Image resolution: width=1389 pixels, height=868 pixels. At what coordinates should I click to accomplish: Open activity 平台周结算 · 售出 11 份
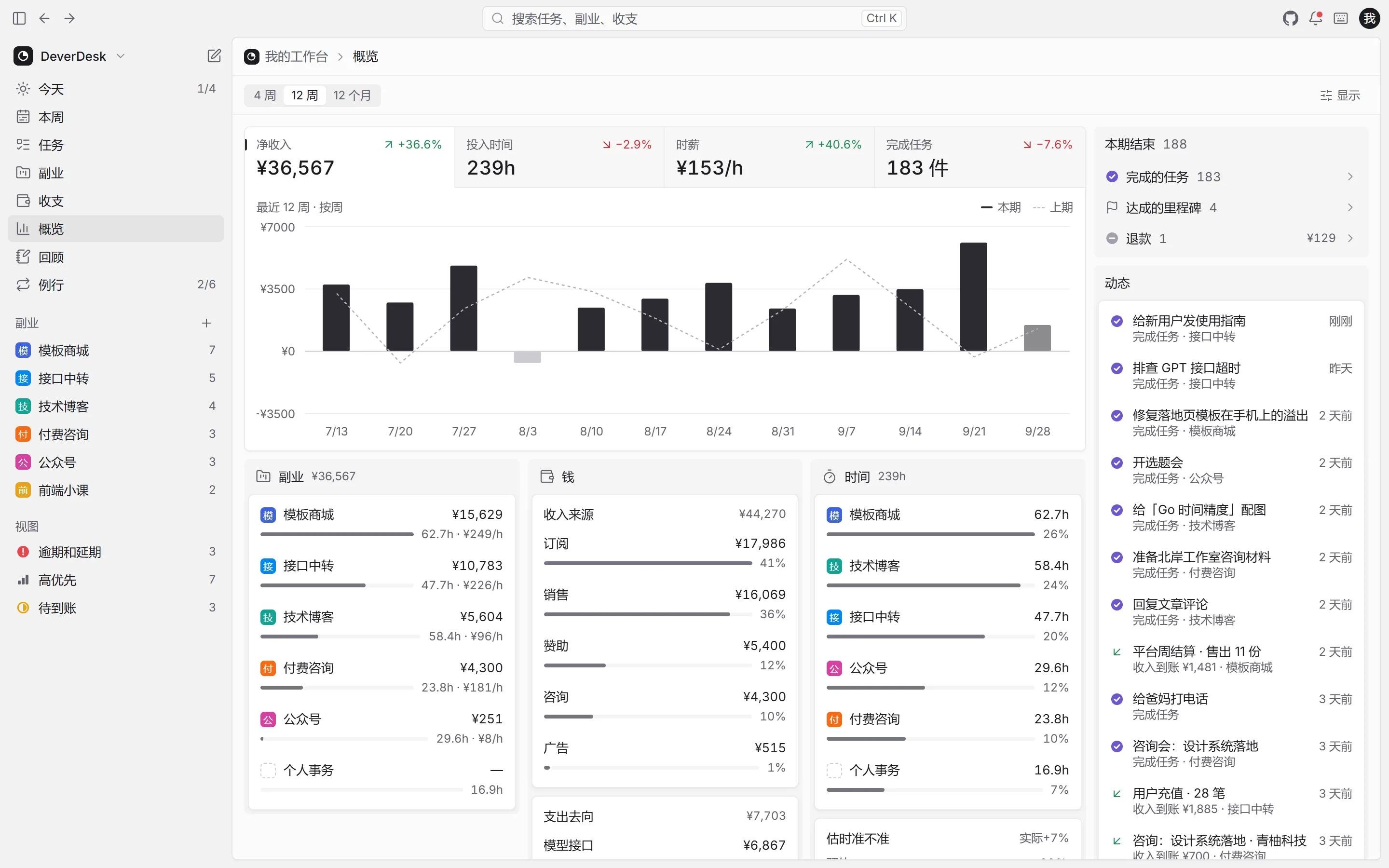coord(1231,659)
